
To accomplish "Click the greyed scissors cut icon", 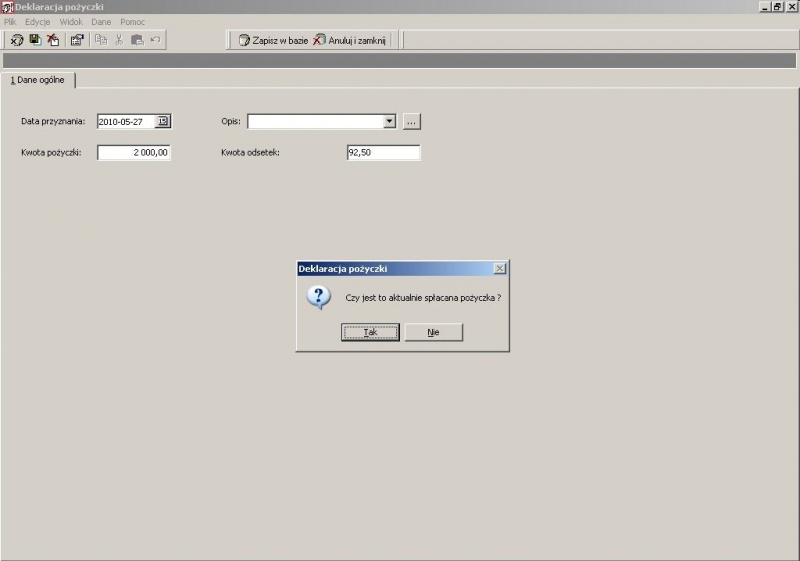I will [x=119, y=40].
